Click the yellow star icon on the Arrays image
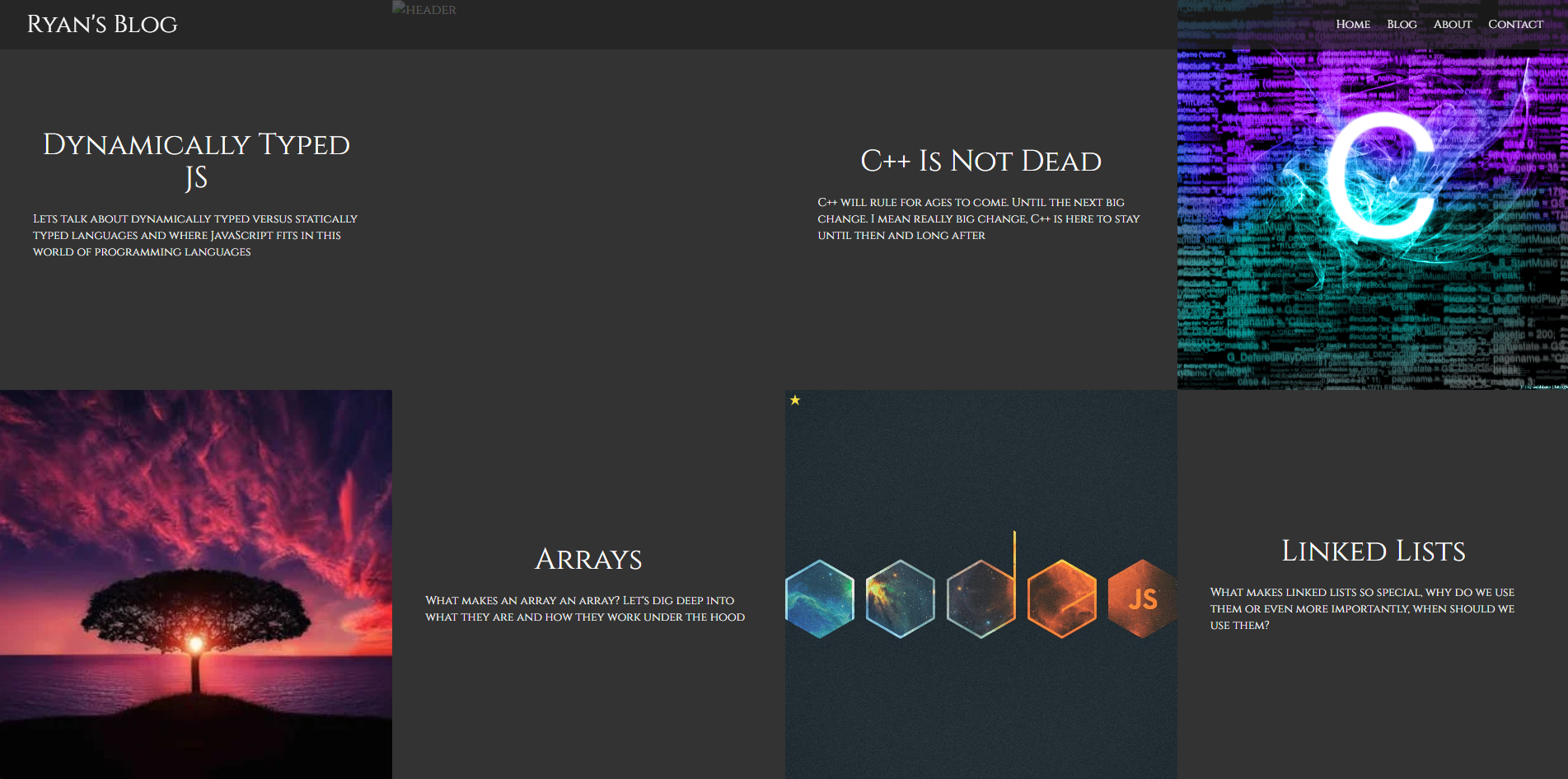Image resolution: width=1568 pixels, height=779 pixels. [794, 401]
